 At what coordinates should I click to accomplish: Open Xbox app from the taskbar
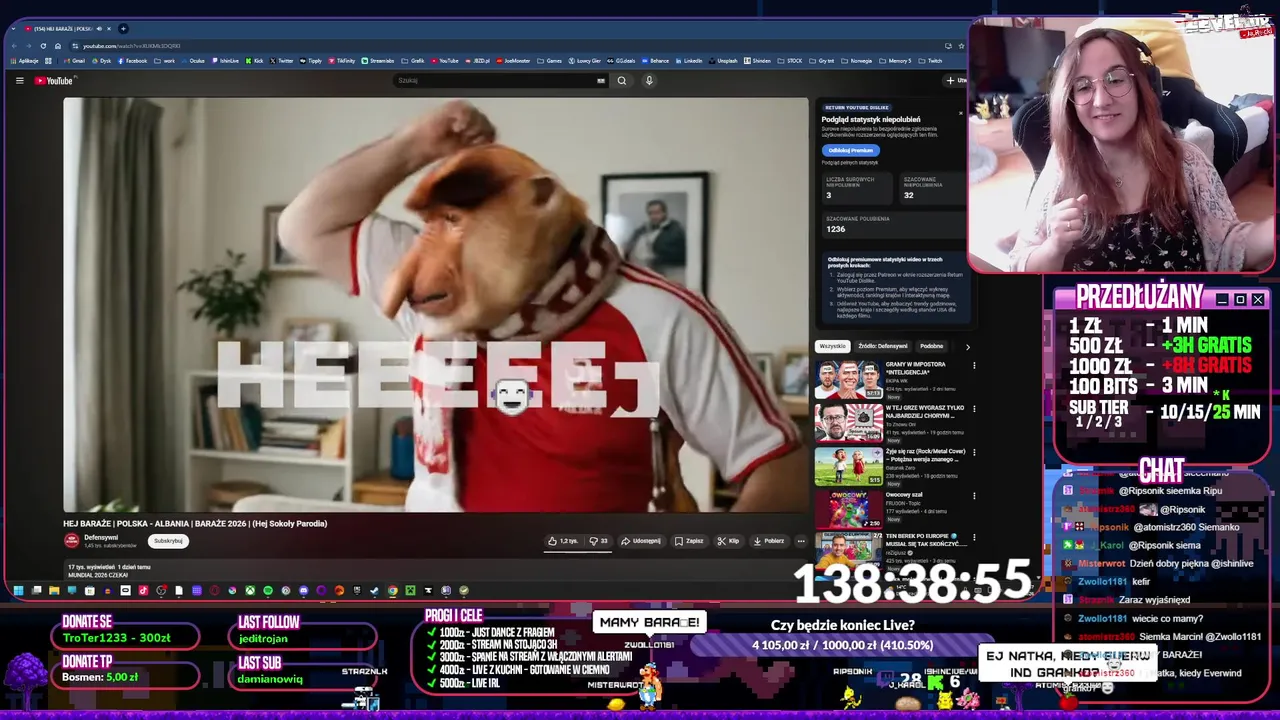[x=250, y=591]
